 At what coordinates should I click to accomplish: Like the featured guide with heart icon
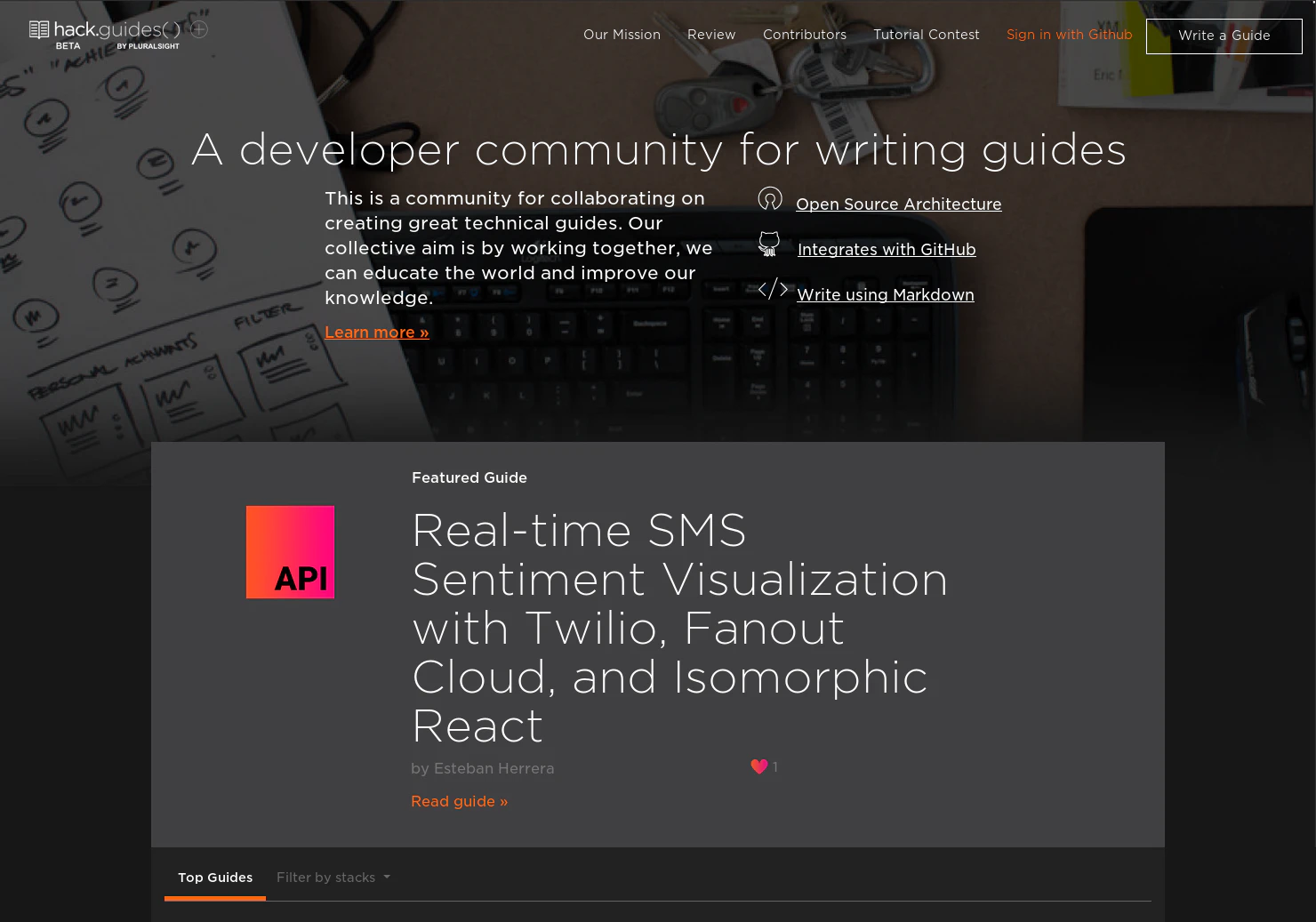[758, 766]
